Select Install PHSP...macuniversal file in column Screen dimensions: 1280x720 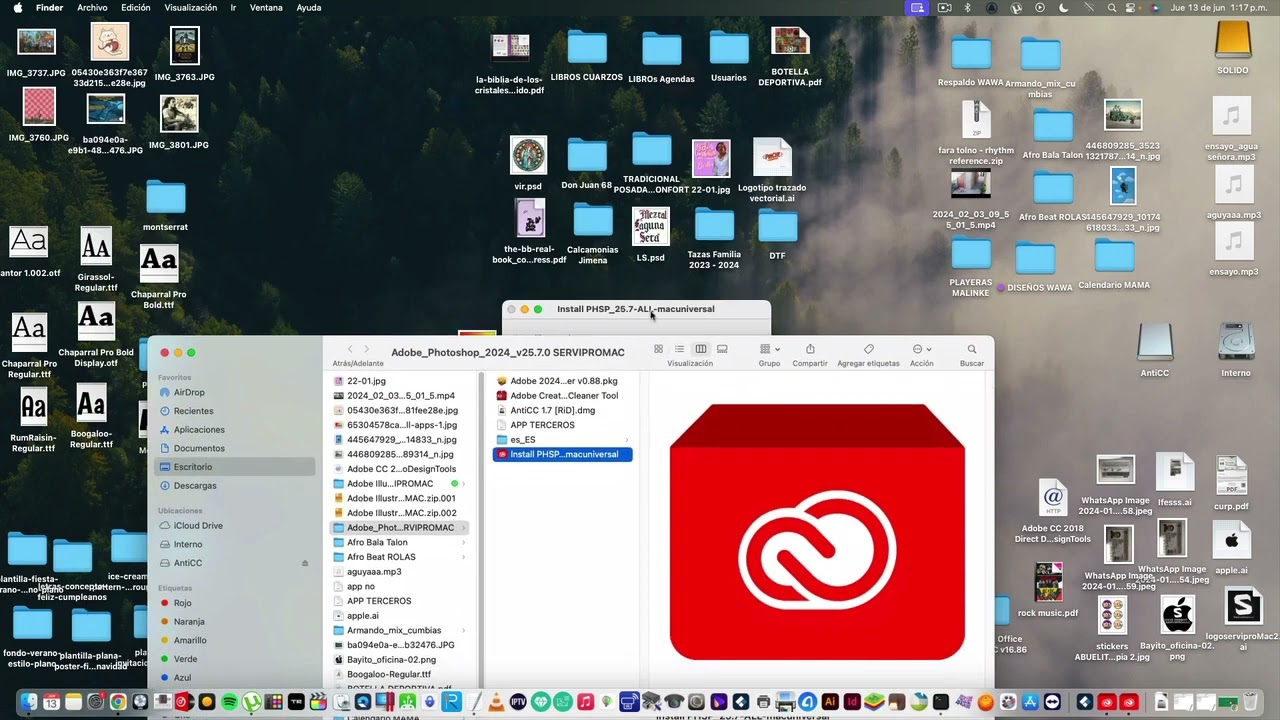[562, 454]
